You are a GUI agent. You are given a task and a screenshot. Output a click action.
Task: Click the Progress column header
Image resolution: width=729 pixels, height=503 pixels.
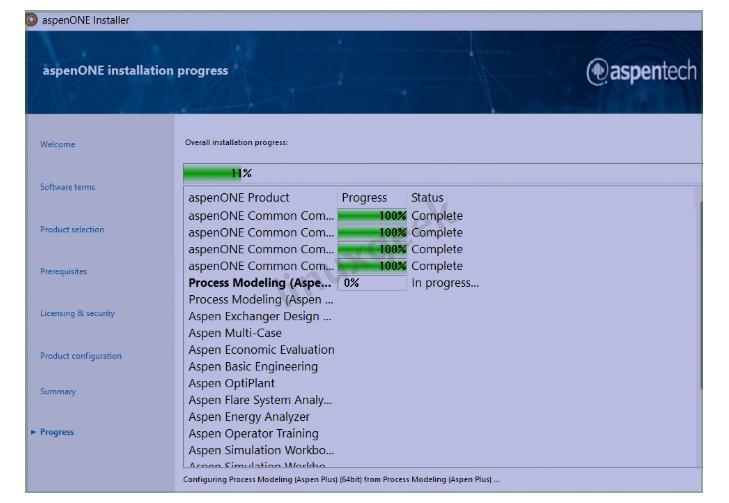click(x=364, y=198)
